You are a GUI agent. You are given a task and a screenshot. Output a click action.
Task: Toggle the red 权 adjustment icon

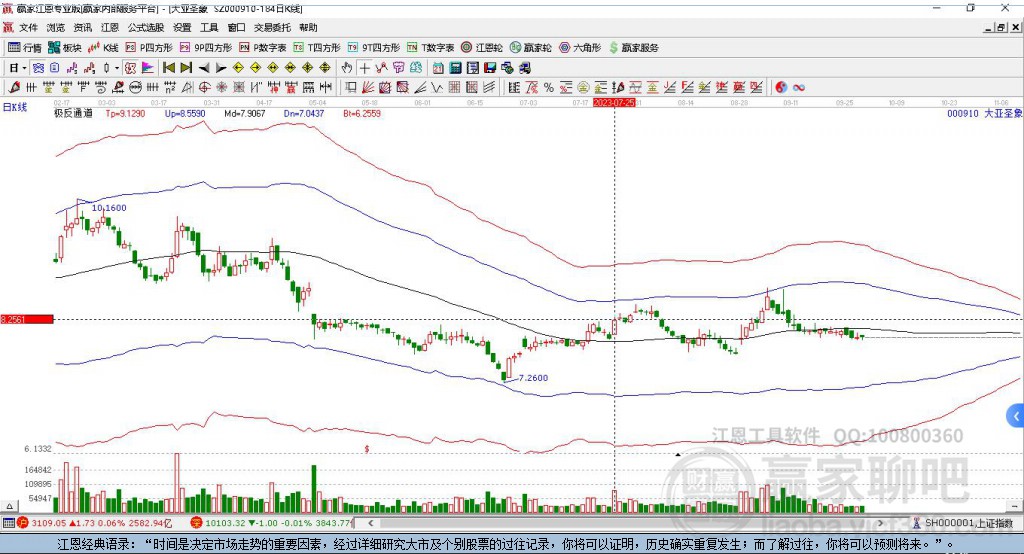click(130, 68)
